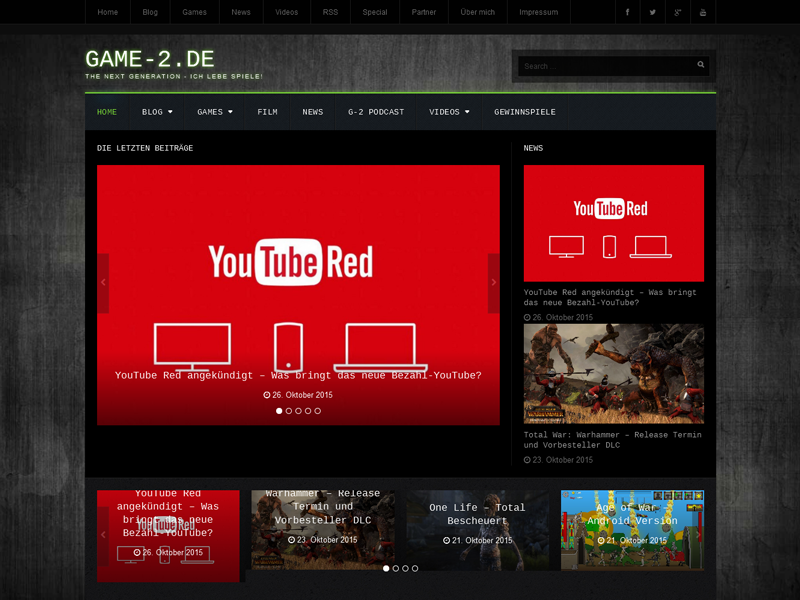Select fourth dot of bottom carousel

click(415, 568)
